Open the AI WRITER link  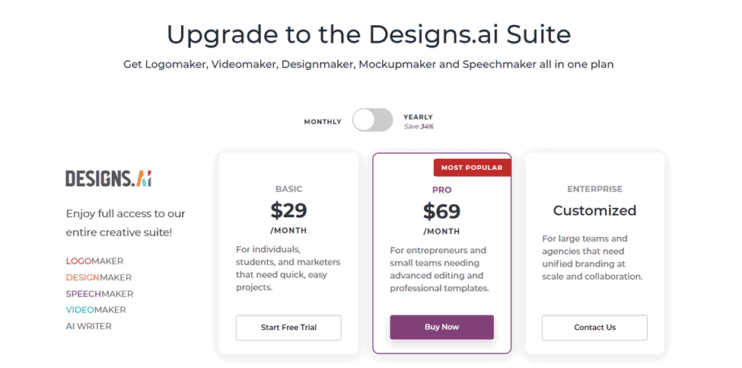tap(88, 326)
